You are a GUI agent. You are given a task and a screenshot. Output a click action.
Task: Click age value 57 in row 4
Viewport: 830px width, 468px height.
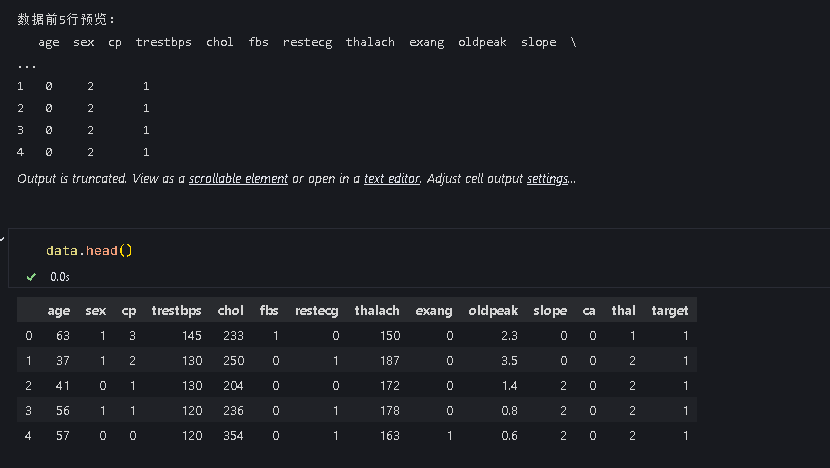[63, 435]
